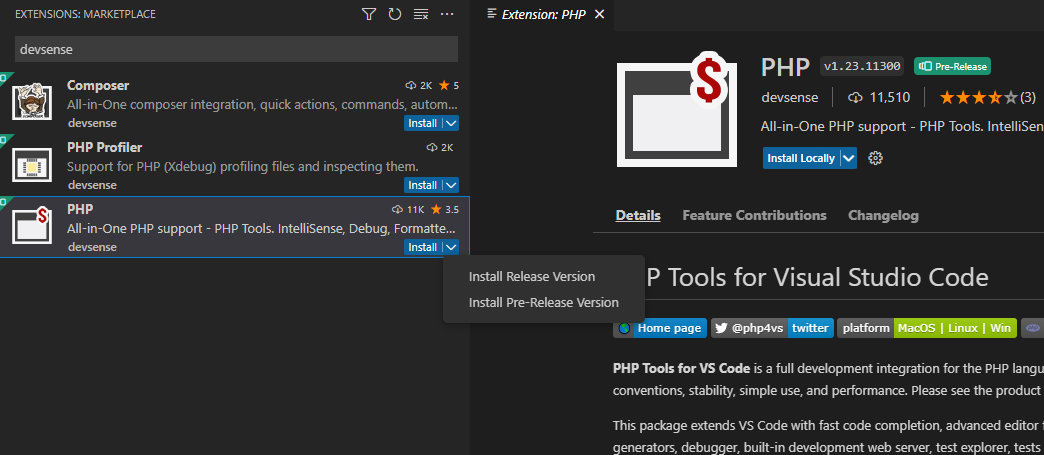Expand the PHP Profiler Install dropdown arrow

(x=450, y=185)
